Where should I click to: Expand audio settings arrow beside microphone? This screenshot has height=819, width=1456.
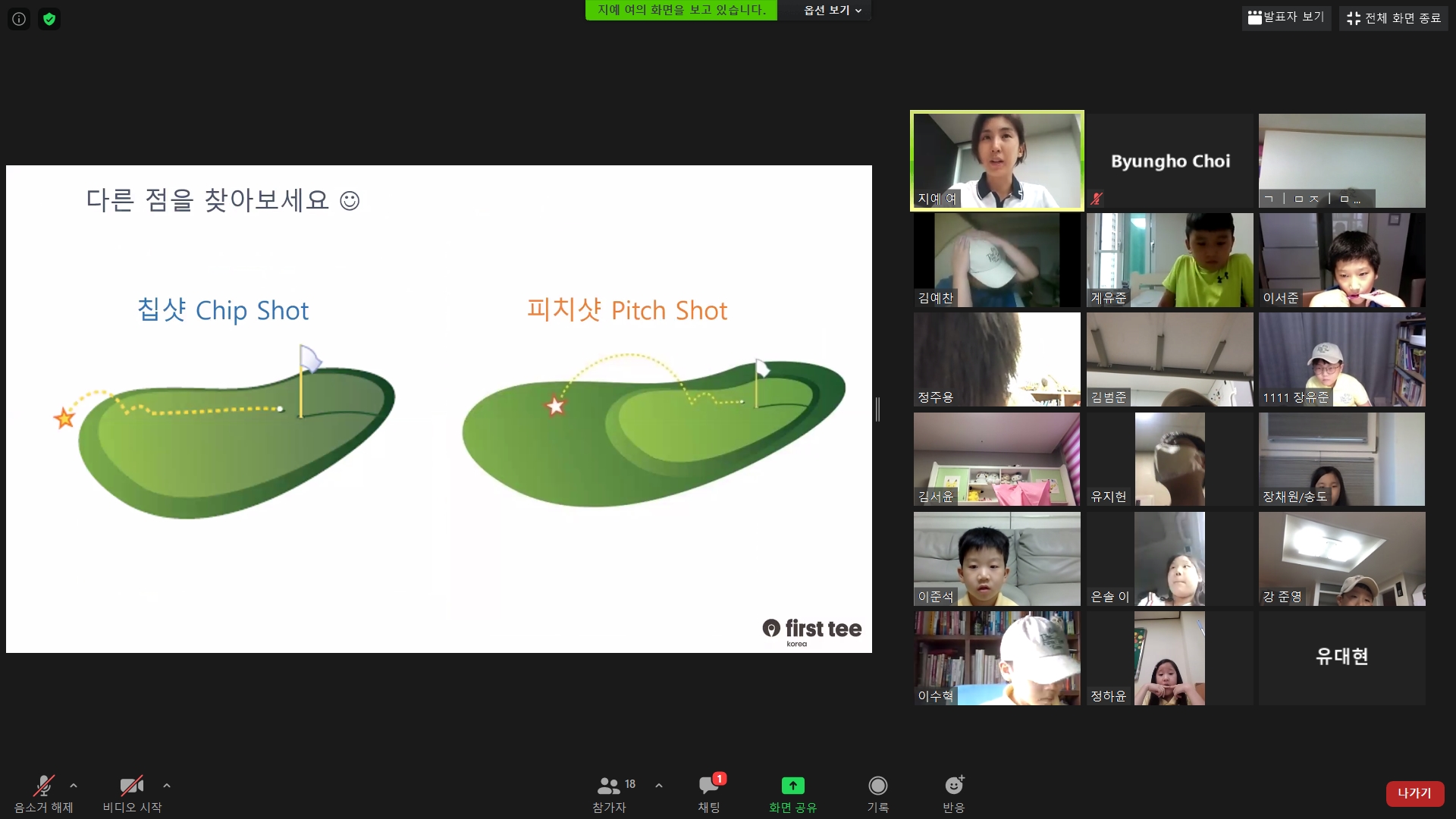click(74, 786)
